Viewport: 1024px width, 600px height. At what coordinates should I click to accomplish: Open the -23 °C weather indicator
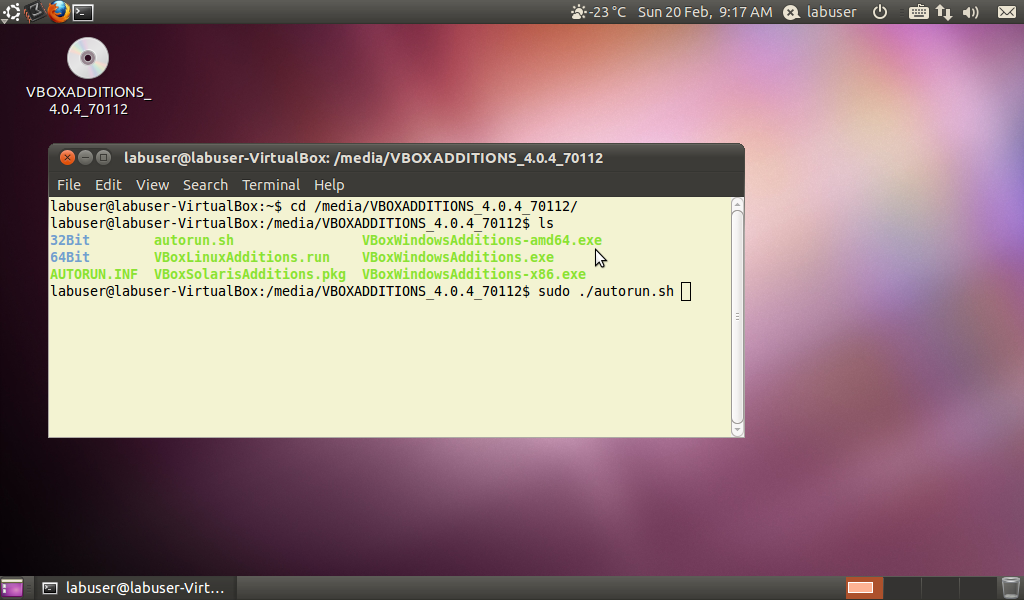pyautogui.click(x=598, y=12)
